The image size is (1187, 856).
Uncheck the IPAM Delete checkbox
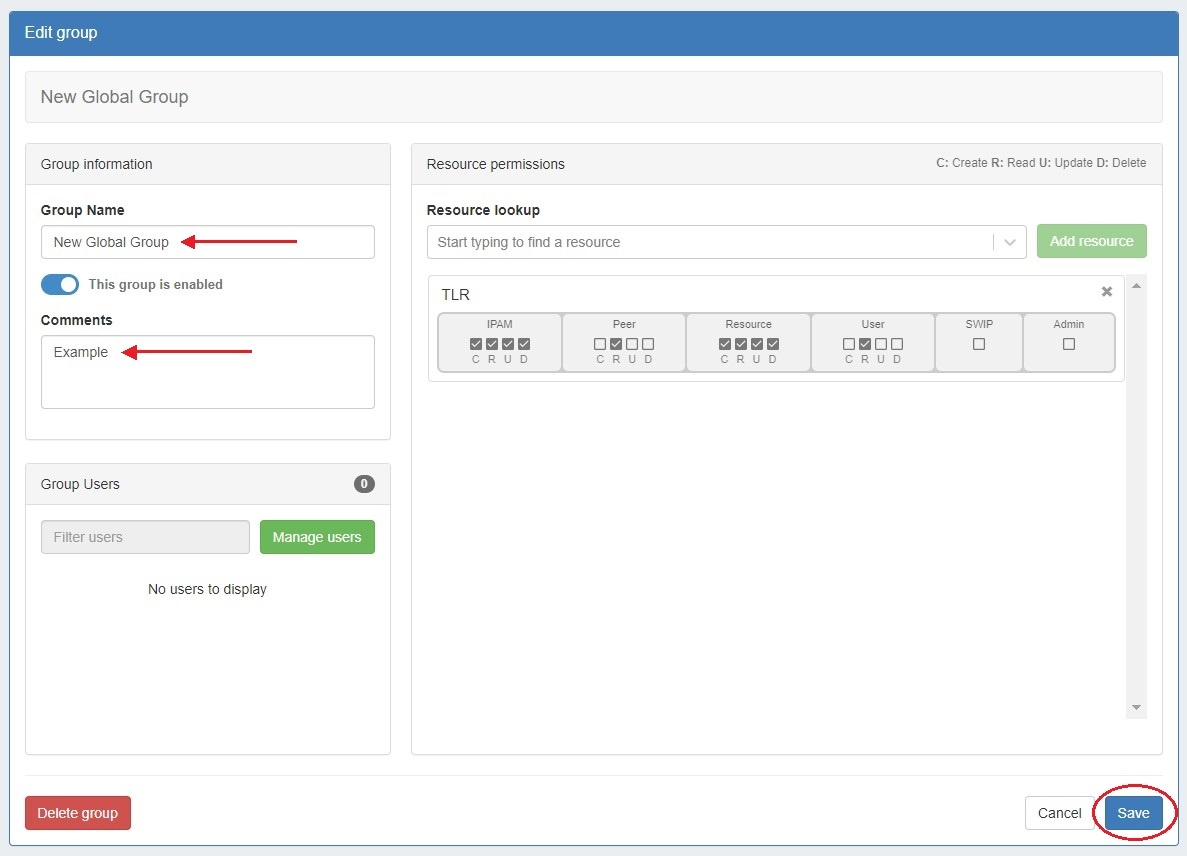coord(524,344)
